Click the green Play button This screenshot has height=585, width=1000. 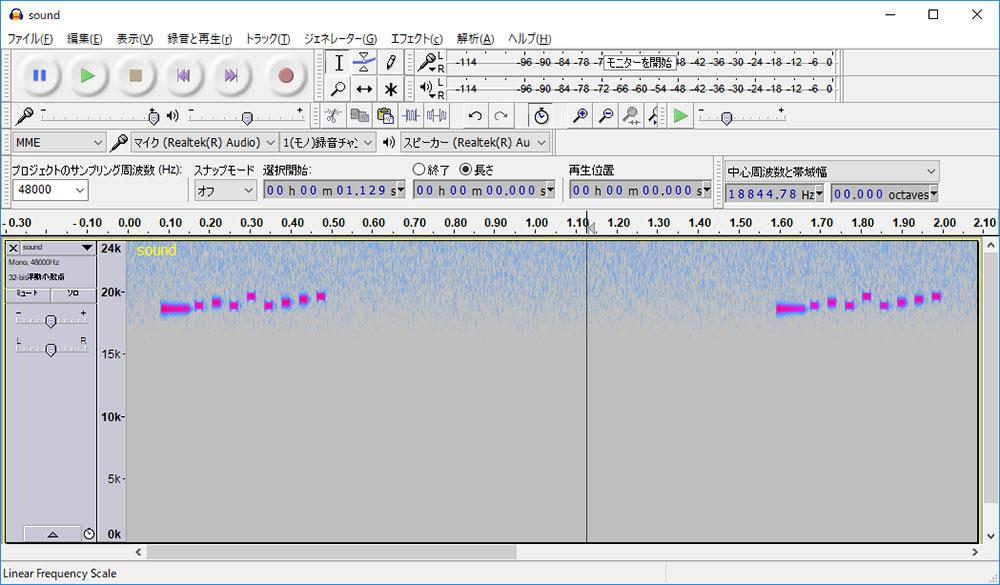88,75
